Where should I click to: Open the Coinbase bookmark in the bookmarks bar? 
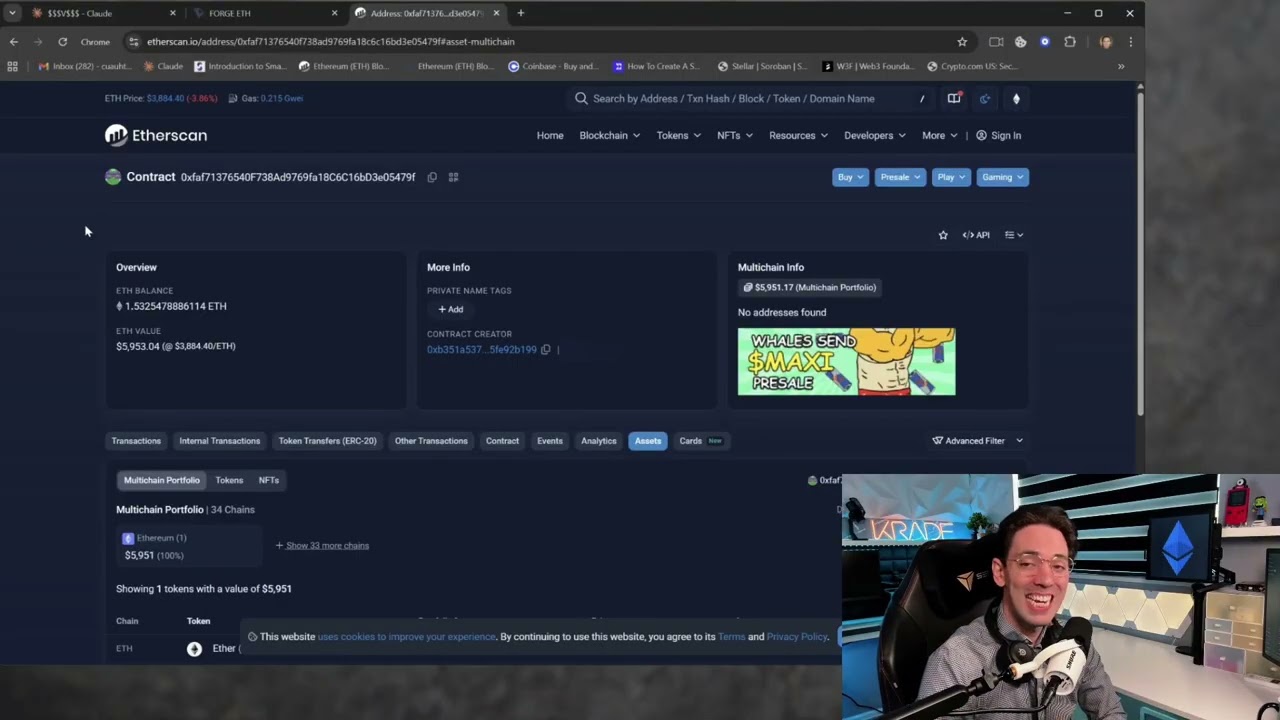(x=551, y=66)
